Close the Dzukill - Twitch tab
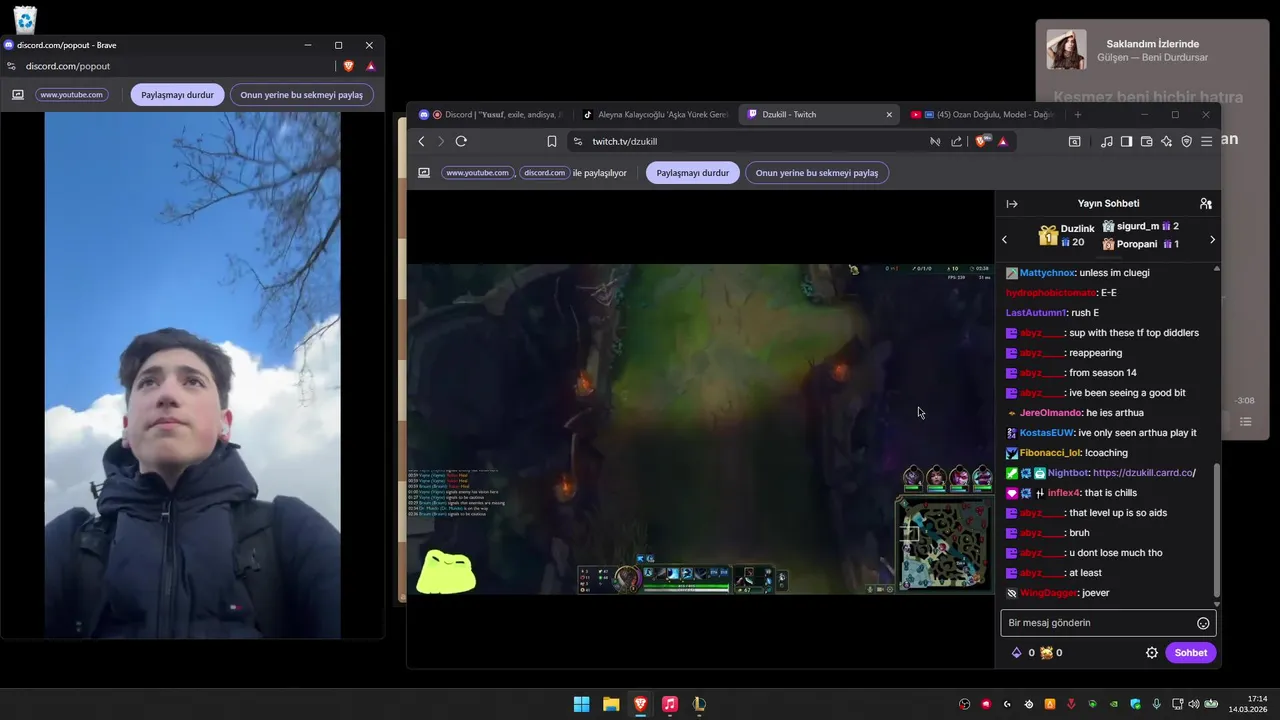1280x720 pixels. (x=888, y=115)
